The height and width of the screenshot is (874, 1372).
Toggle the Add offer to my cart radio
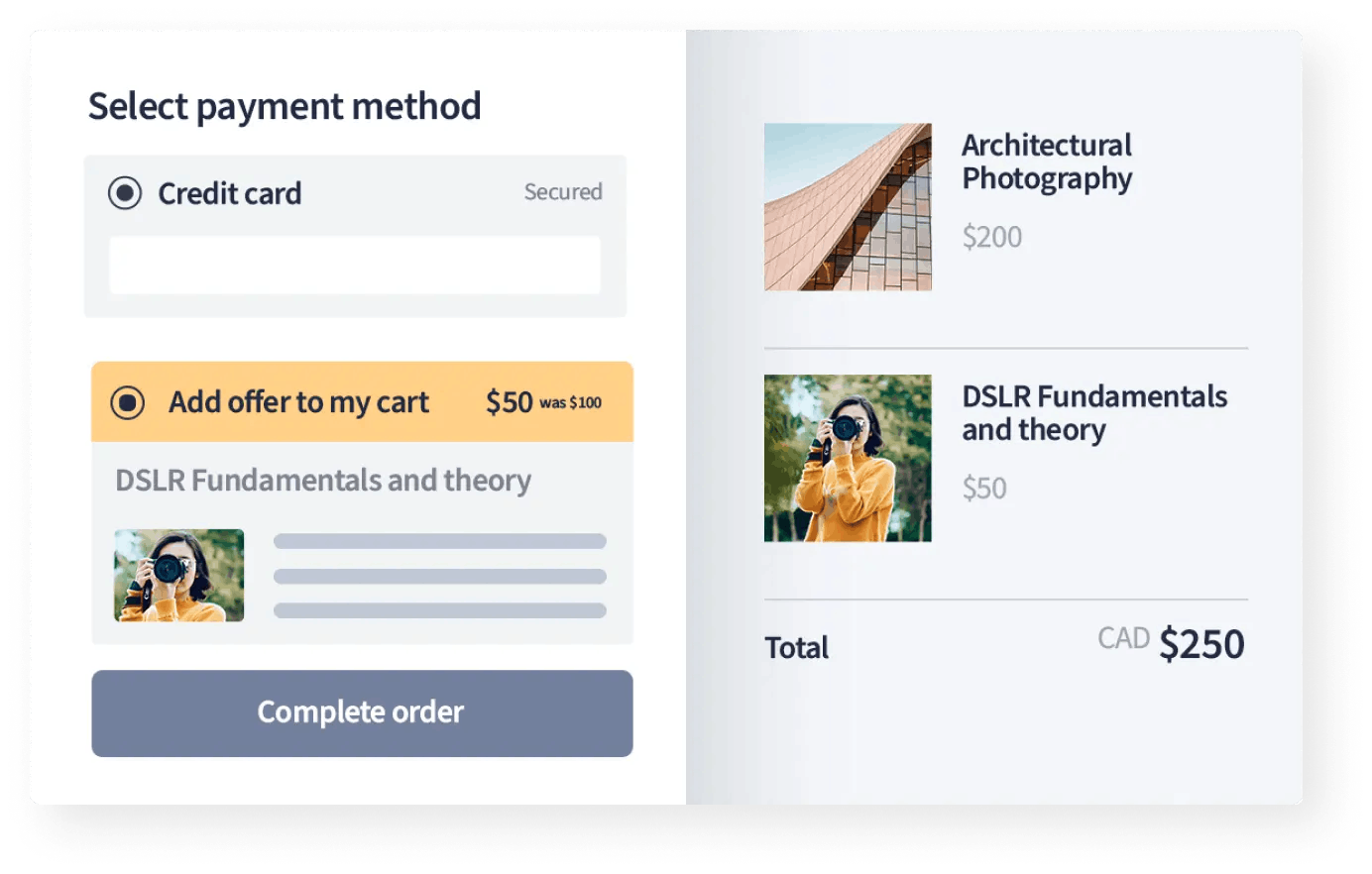coord(127,402)
